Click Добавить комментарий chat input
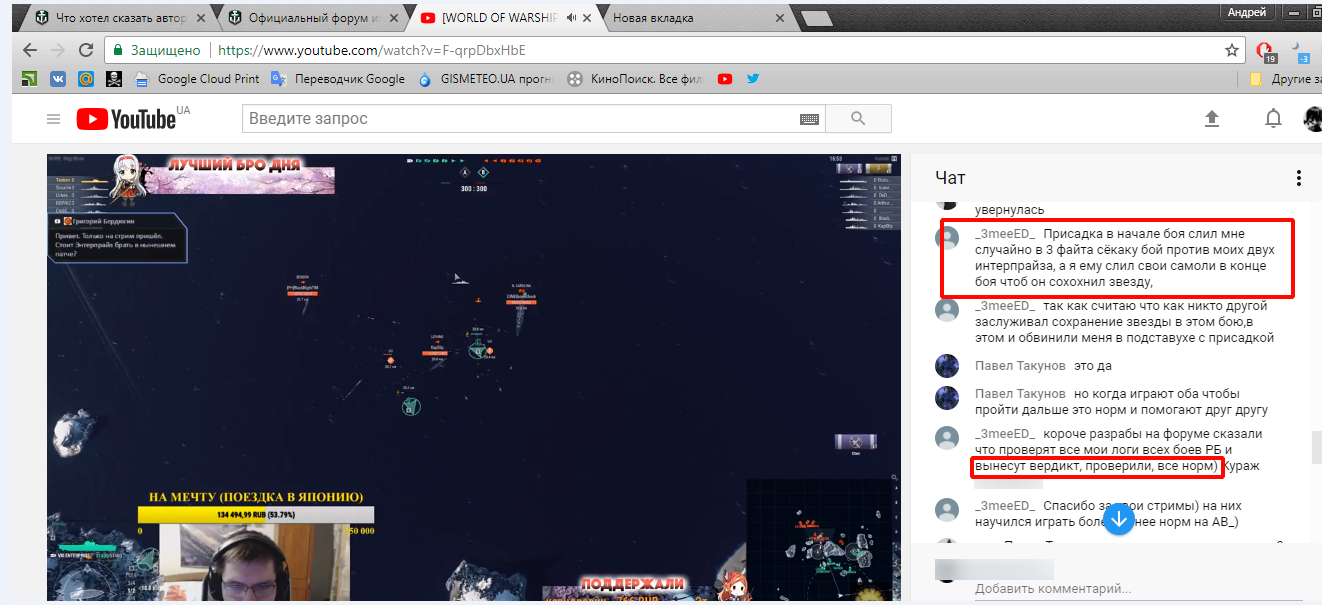Viewport: 1322px width, 605px height. coord(1054,588)
